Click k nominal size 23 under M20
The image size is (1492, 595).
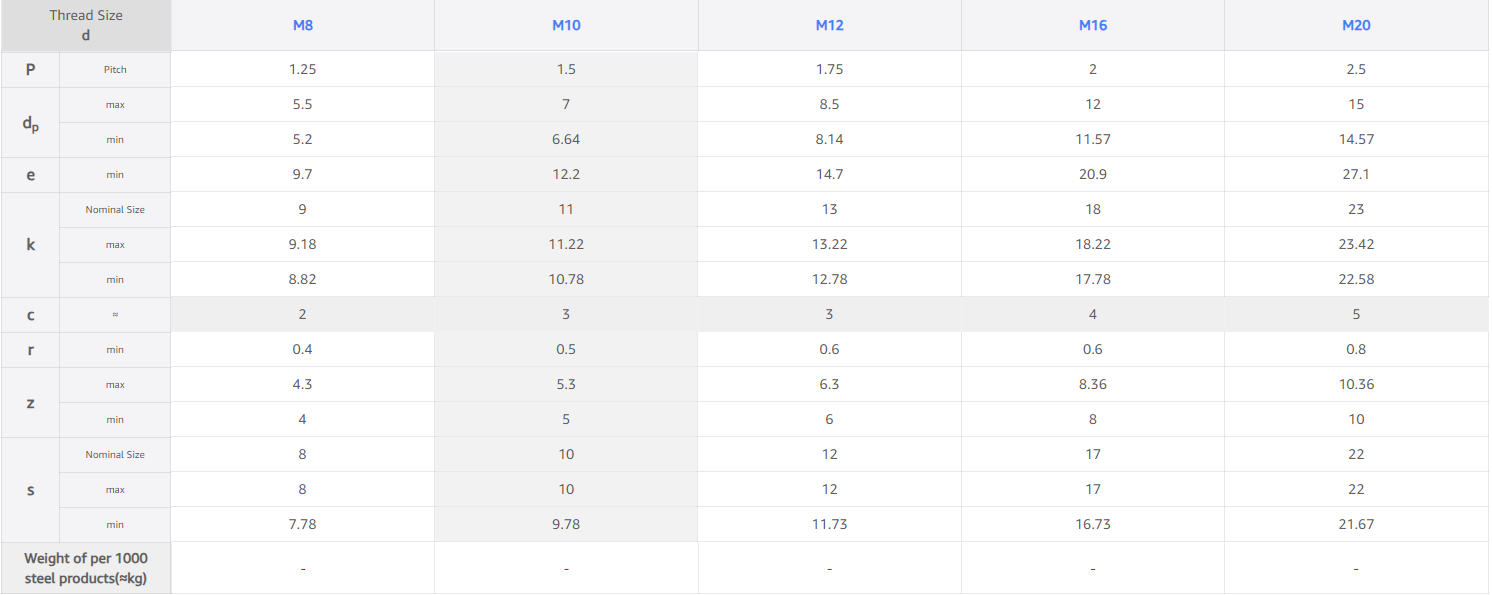(x=1356, y=209)
